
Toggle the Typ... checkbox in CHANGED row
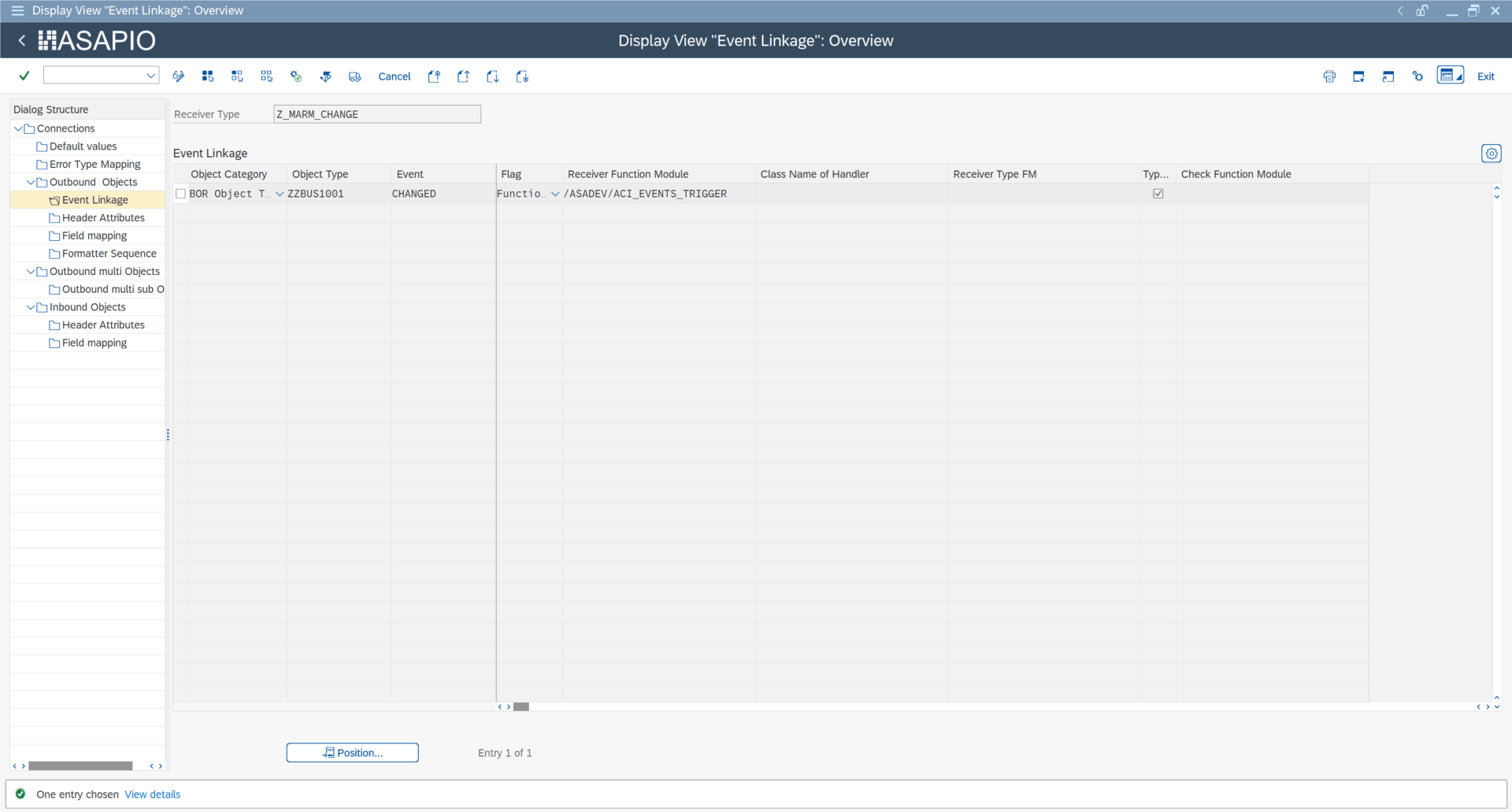pos(1158,194)
